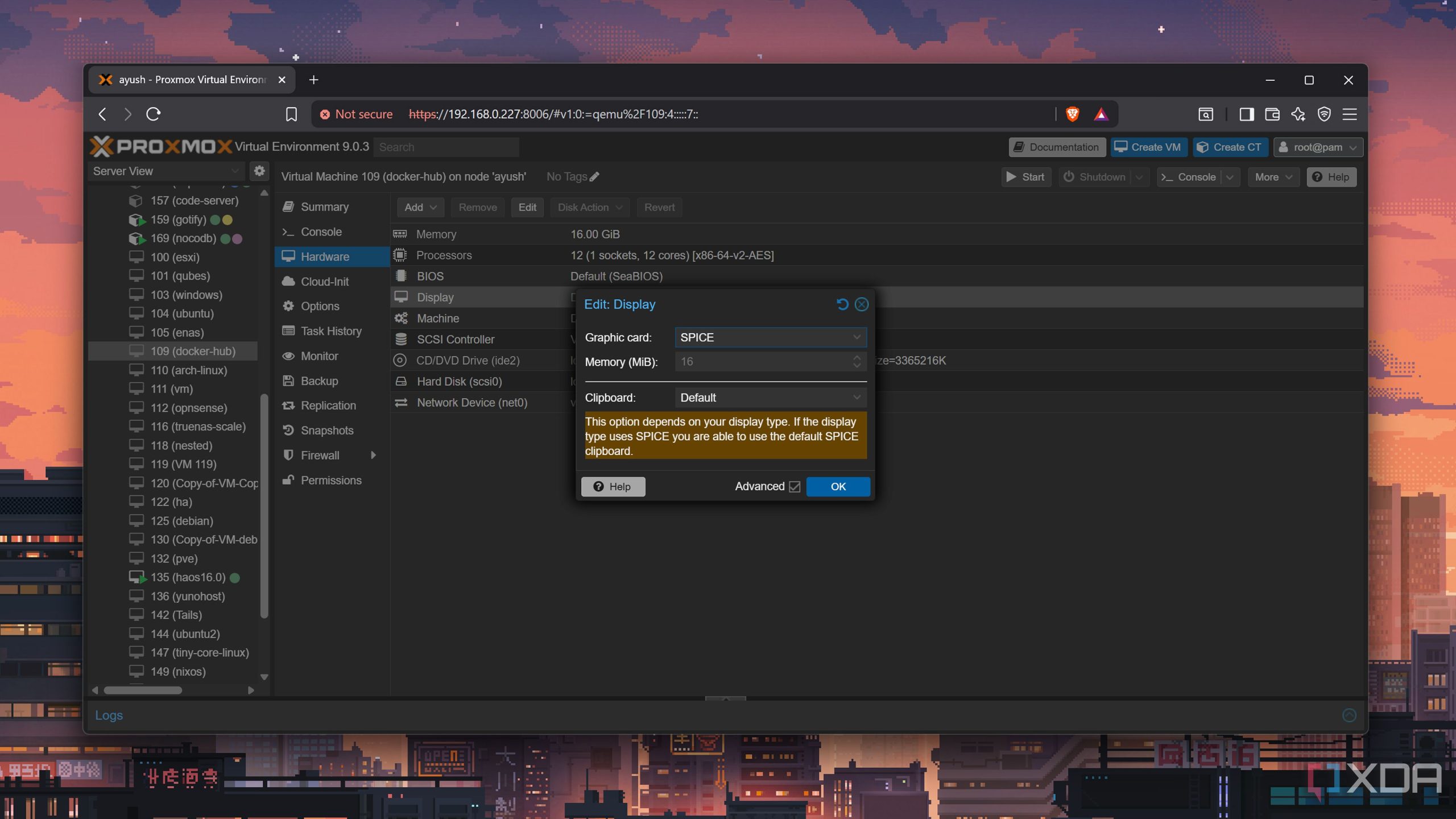Open the Console tab in VM menu
The height and width of the screenshot is (819, 1456).
[x=332, y=232]
